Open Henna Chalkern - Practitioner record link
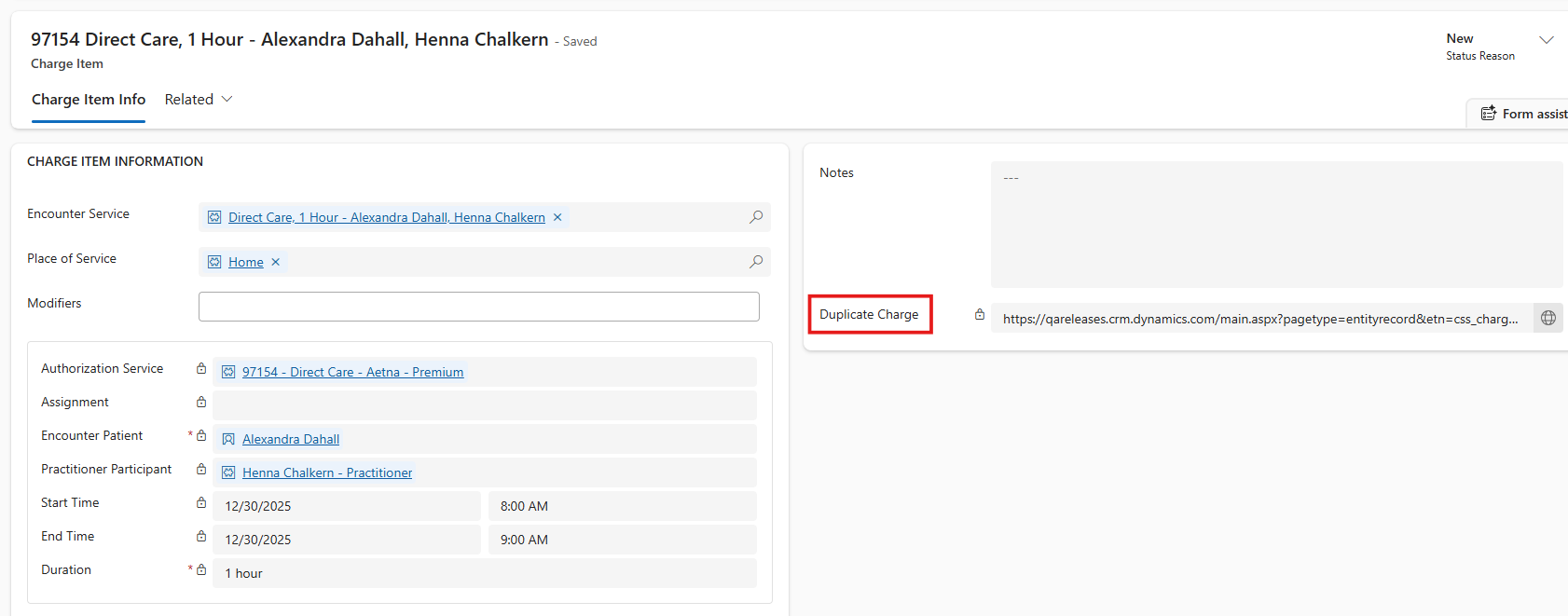The image size is (1568, 616). (326, 472)
